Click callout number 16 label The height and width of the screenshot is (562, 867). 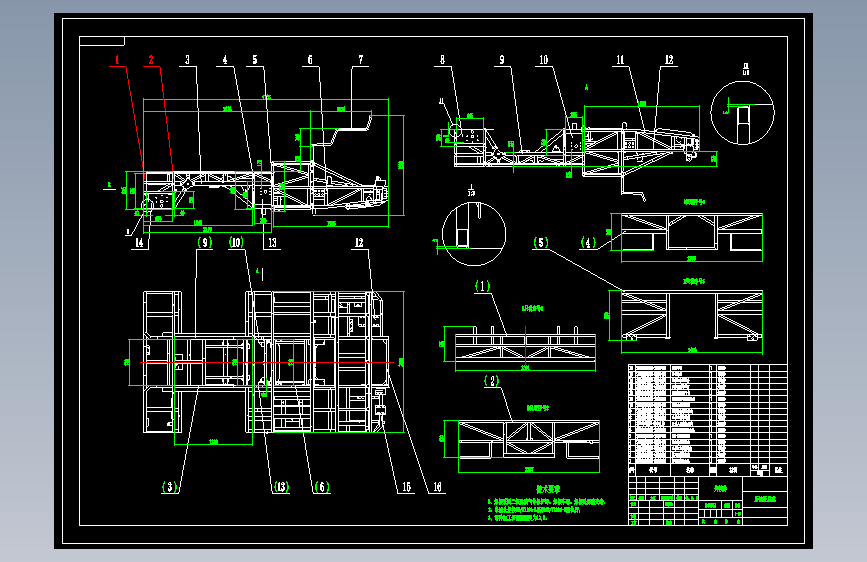pos(437,487)
